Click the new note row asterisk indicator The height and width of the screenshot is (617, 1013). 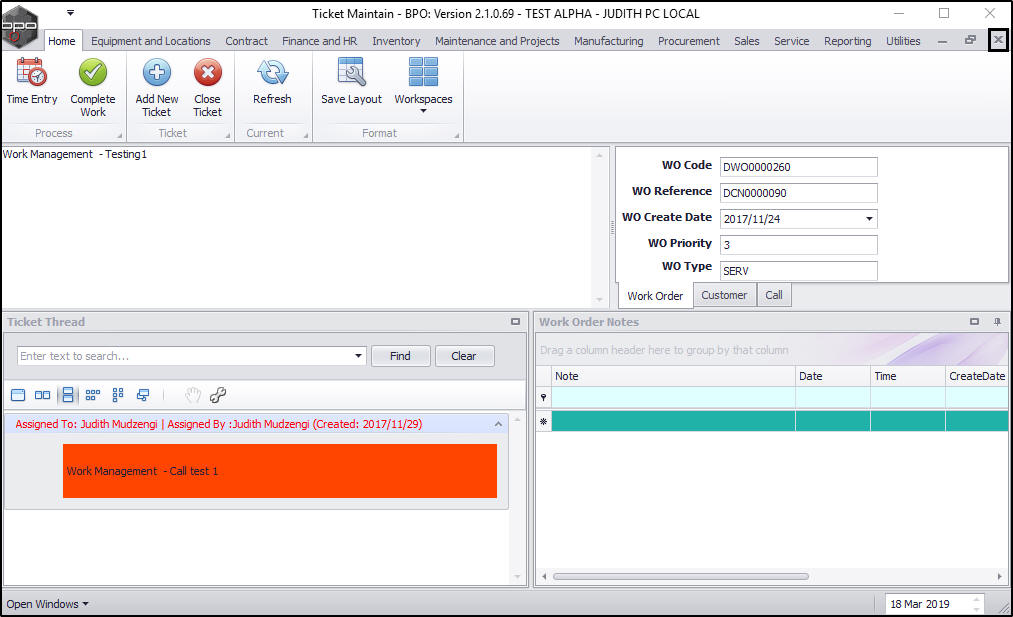tap(543, 421)
